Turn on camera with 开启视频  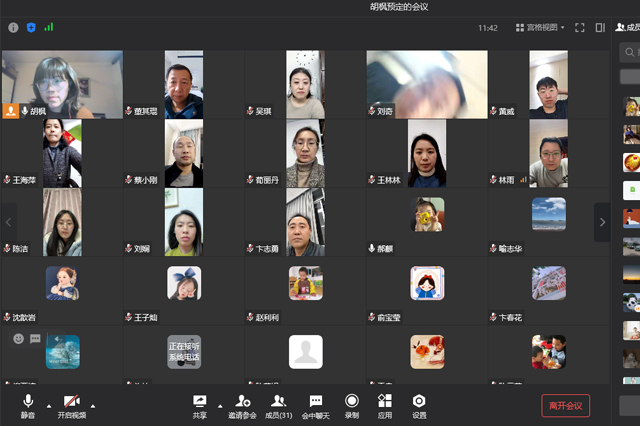[x=71, y=404]
